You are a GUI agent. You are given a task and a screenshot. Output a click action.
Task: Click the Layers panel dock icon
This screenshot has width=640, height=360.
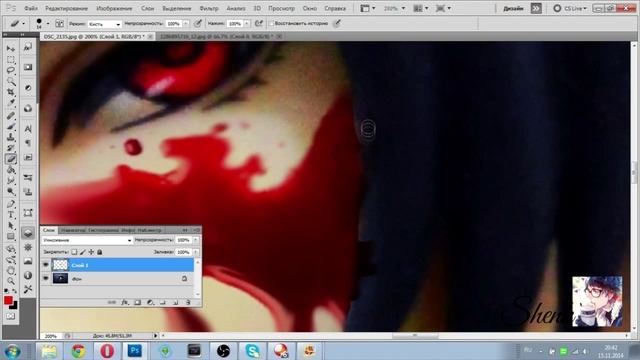click(x=28, y=233)
